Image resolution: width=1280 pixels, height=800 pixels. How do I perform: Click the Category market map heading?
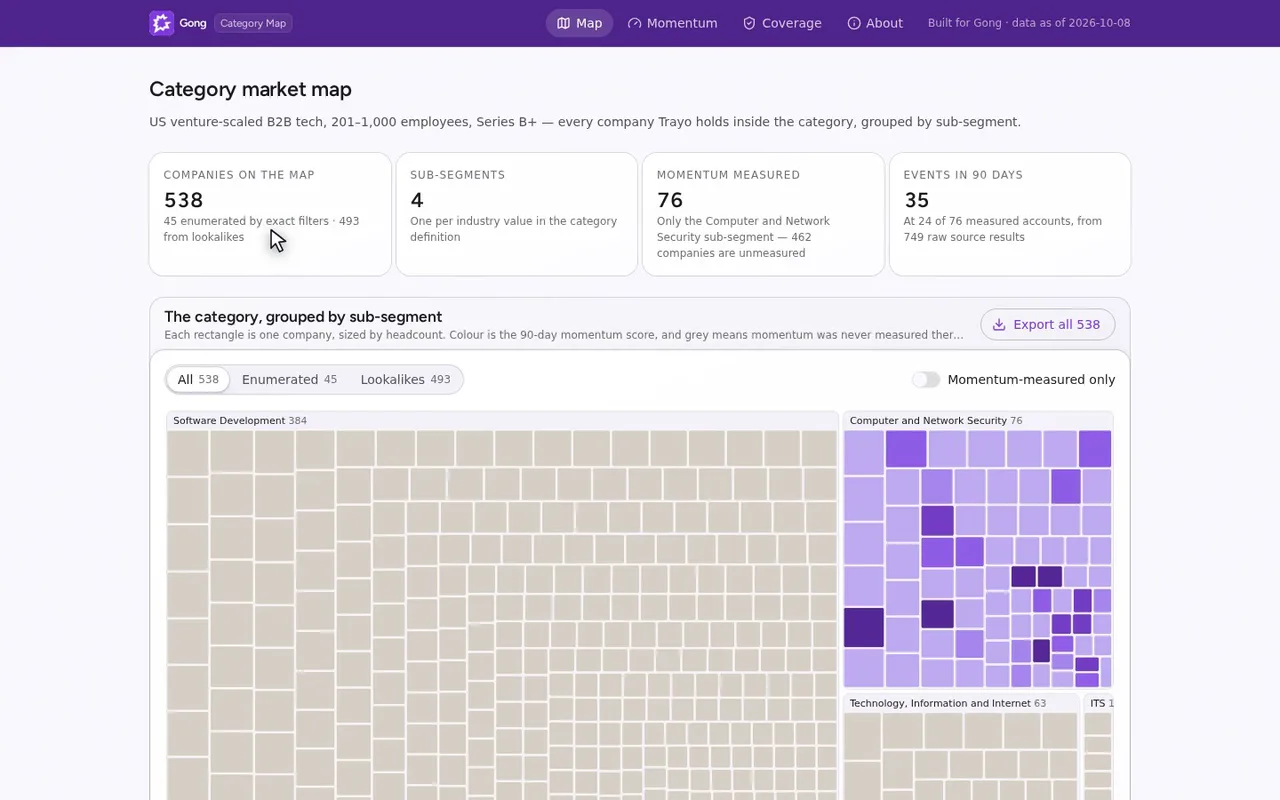[250, 89]
